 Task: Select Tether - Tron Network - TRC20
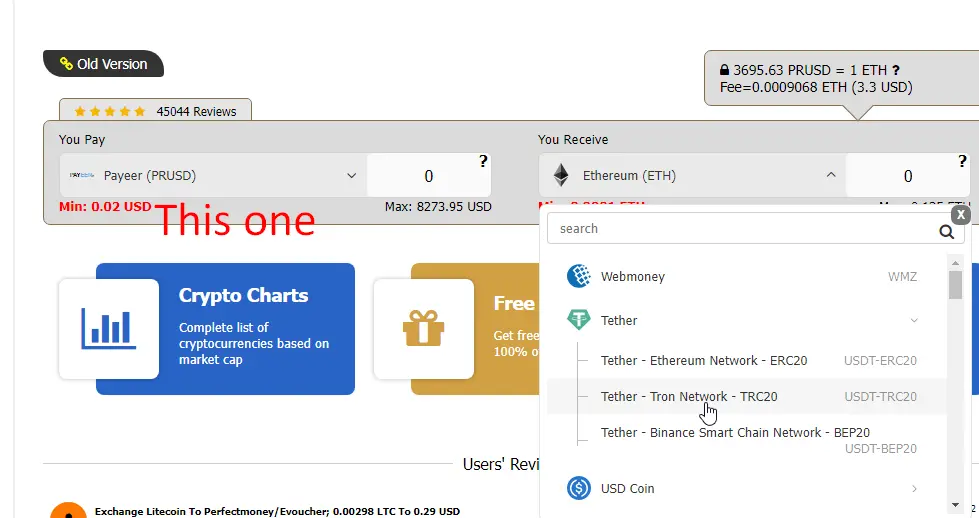pos(746,396)
